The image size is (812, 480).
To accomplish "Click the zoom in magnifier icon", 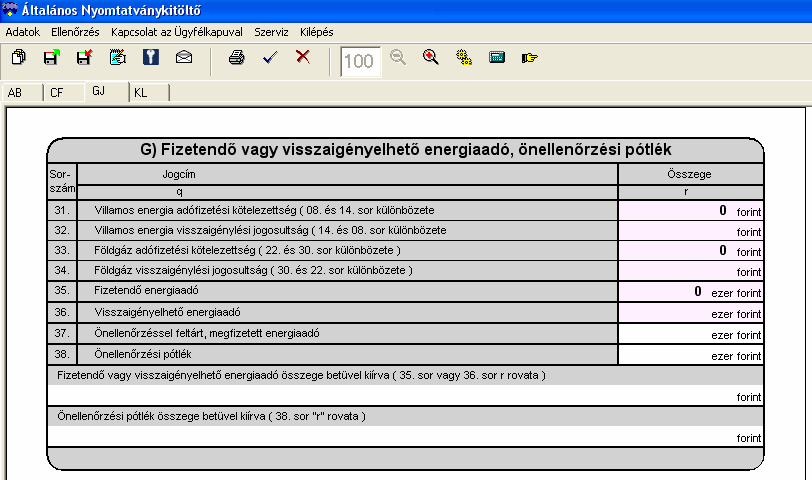I will (x=430, y=57).
